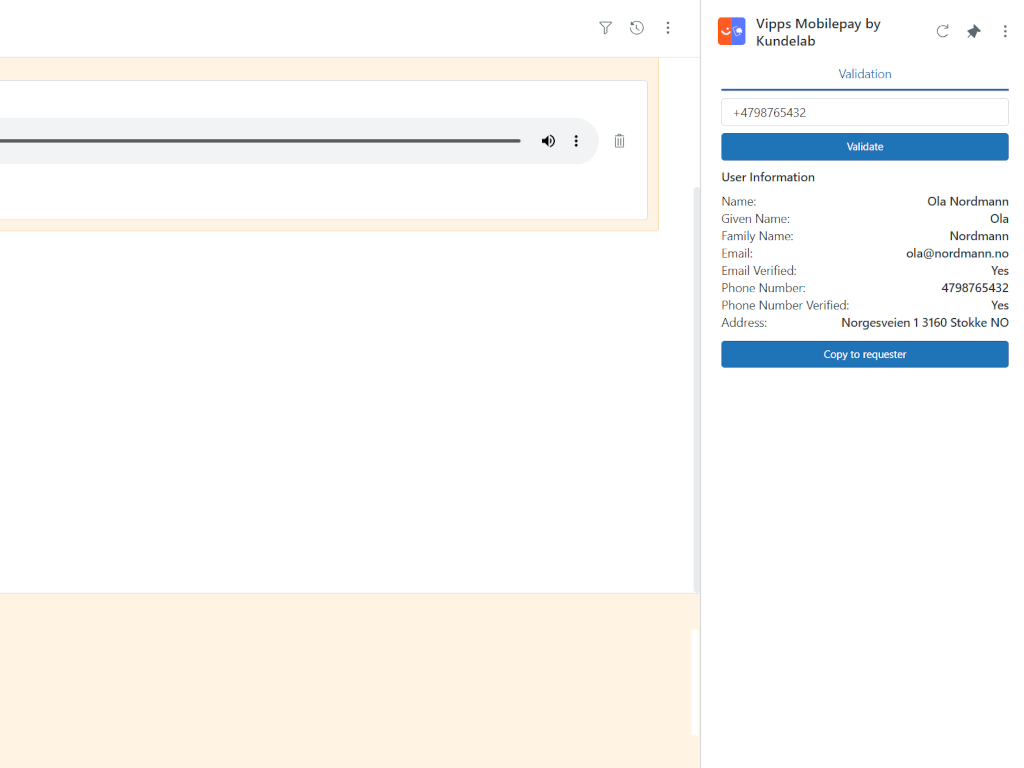The image size is (1024, 768).
Task: Click the Vipps Mobilepay app logo
Action: pos(731,31)
